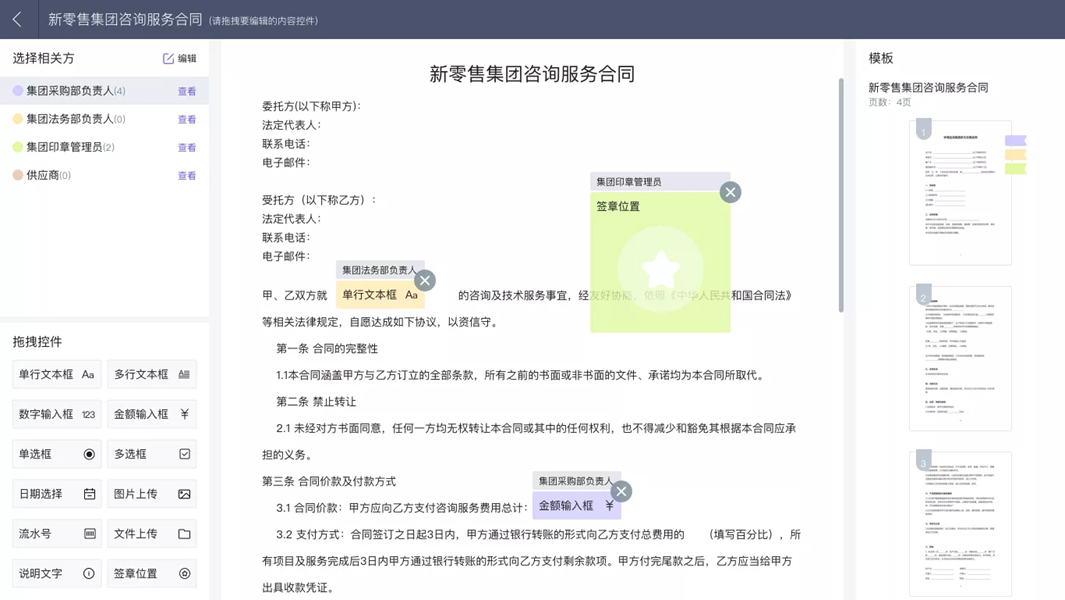The image size is (1065, 600).
Task: Select the 单选框 radio widget
Action: coord(56,454)
